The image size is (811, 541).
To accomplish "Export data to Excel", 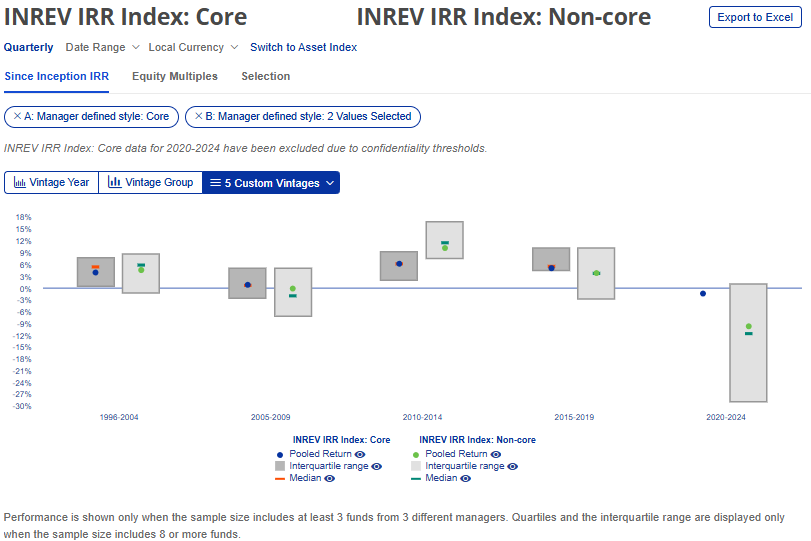I will 755,17.
